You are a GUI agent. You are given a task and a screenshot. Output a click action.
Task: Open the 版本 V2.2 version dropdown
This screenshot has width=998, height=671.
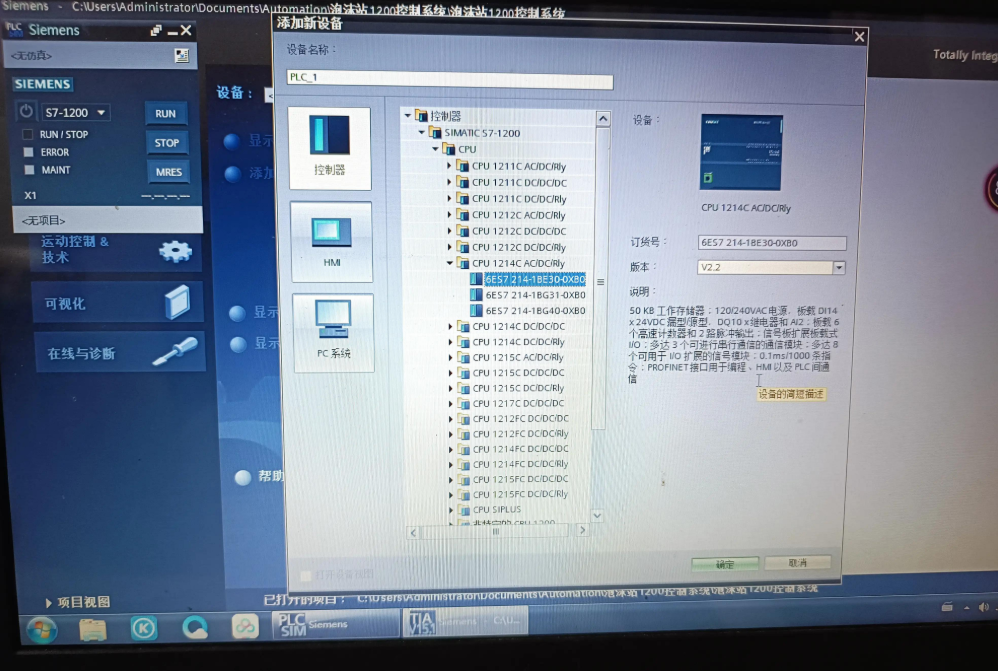click(x=839, y=267)
